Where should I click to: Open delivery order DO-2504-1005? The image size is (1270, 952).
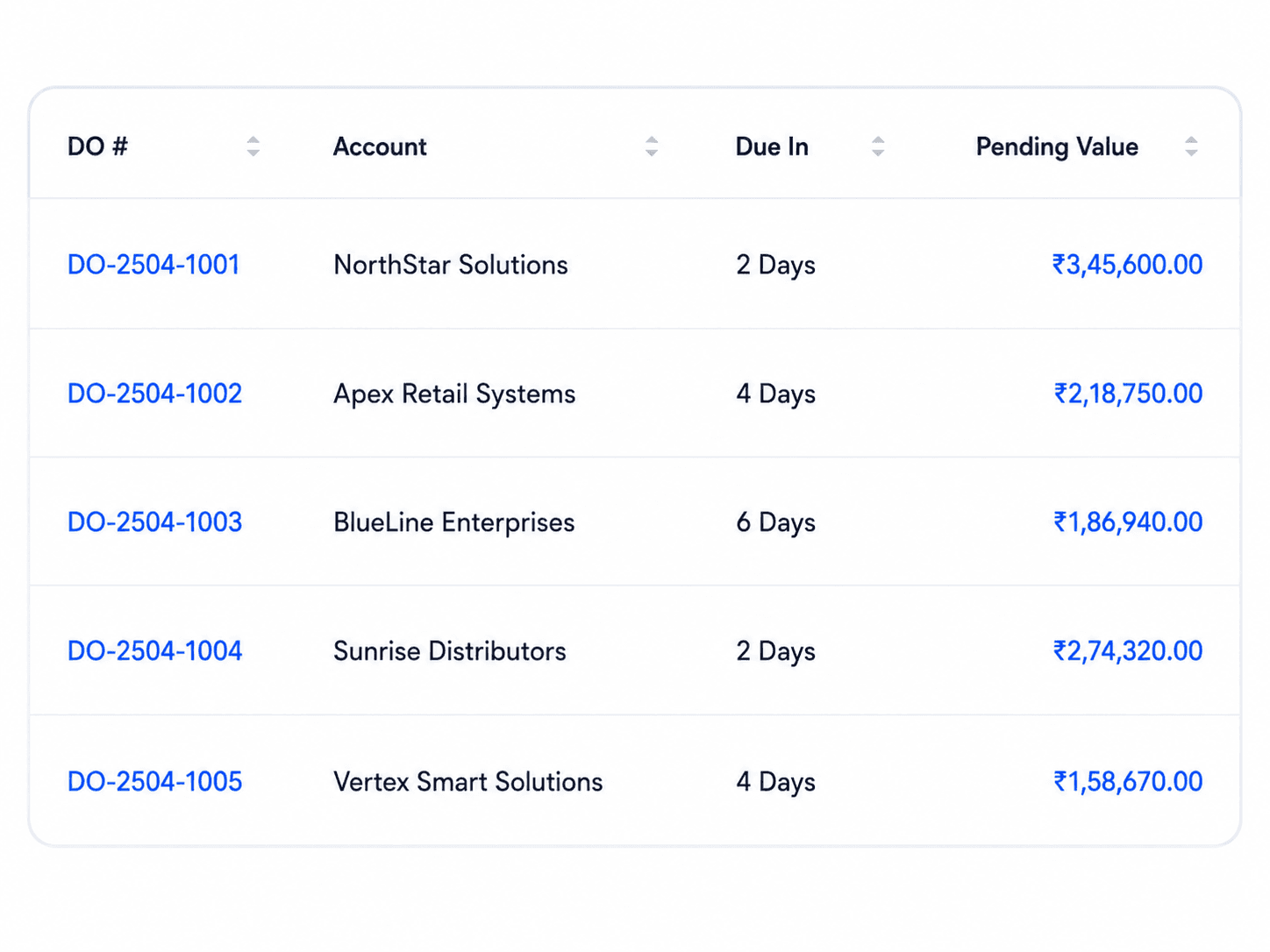coord(154,782)
